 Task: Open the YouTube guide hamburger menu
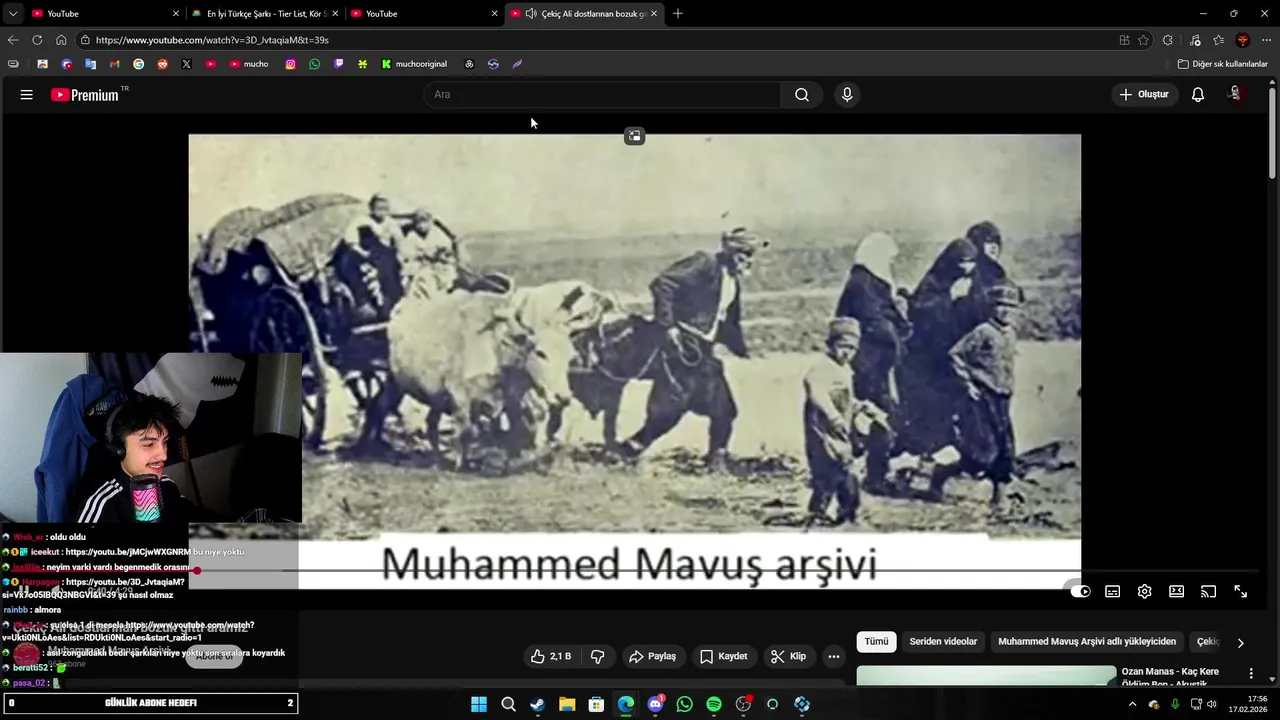27,95
